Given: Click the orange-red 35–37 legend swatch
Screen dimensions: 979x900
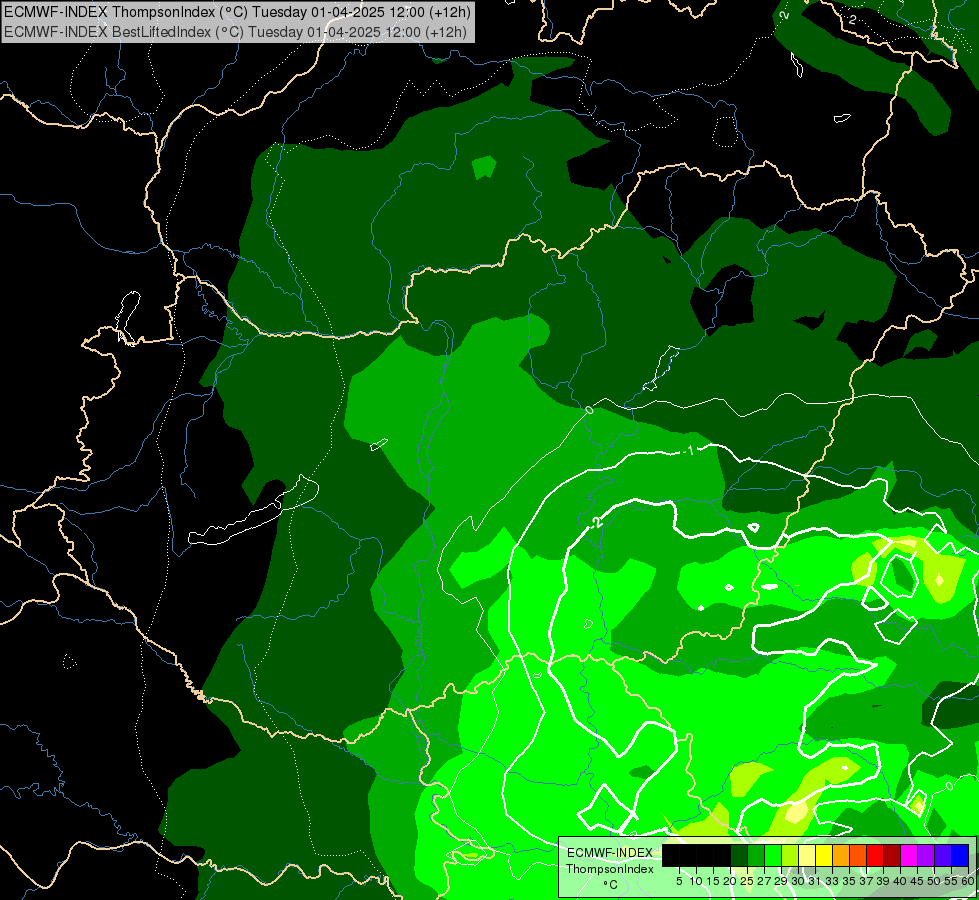Looking at the screenshot, I should [858, 855].
